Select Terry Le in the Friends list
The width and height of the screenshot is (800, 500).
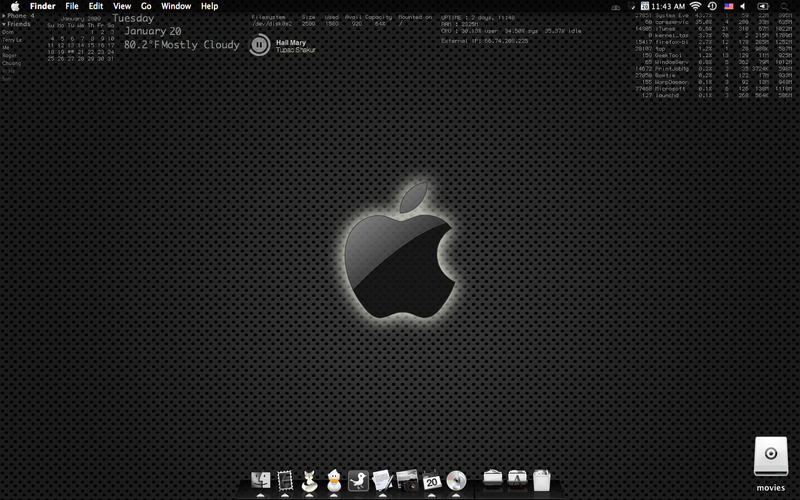(12, 40)
